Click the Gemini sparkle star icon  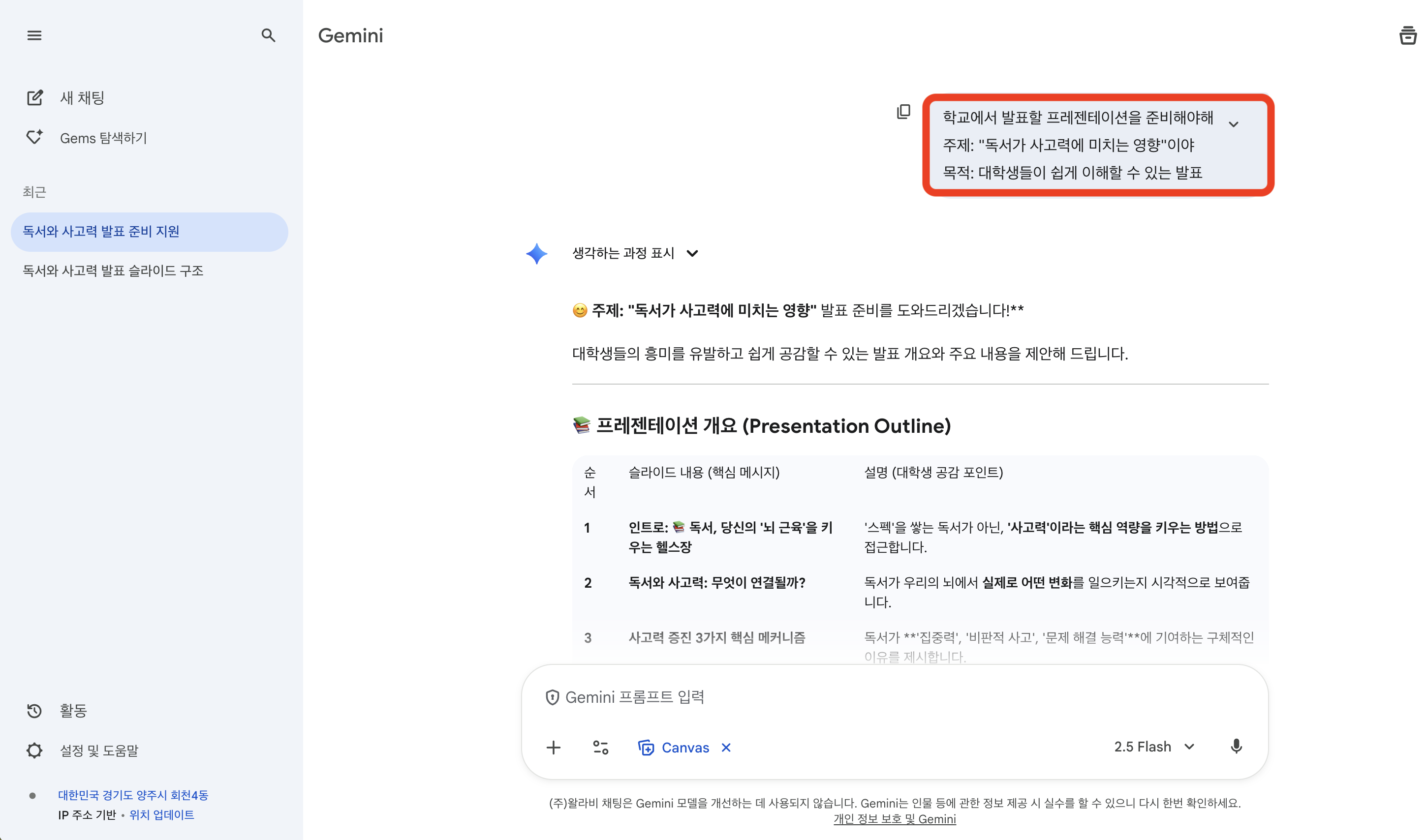tap(536, 254)
